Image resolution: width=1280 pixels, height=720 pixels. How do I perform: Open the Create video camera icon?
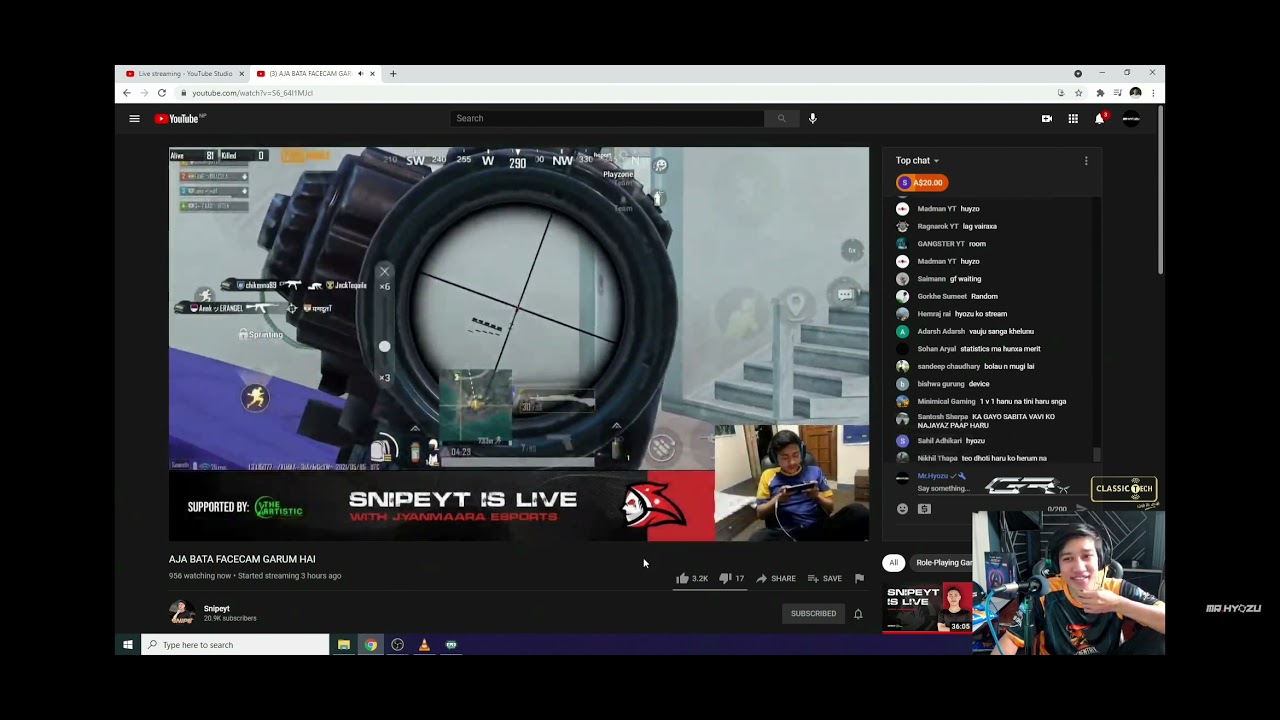(x=1047, y=119)
